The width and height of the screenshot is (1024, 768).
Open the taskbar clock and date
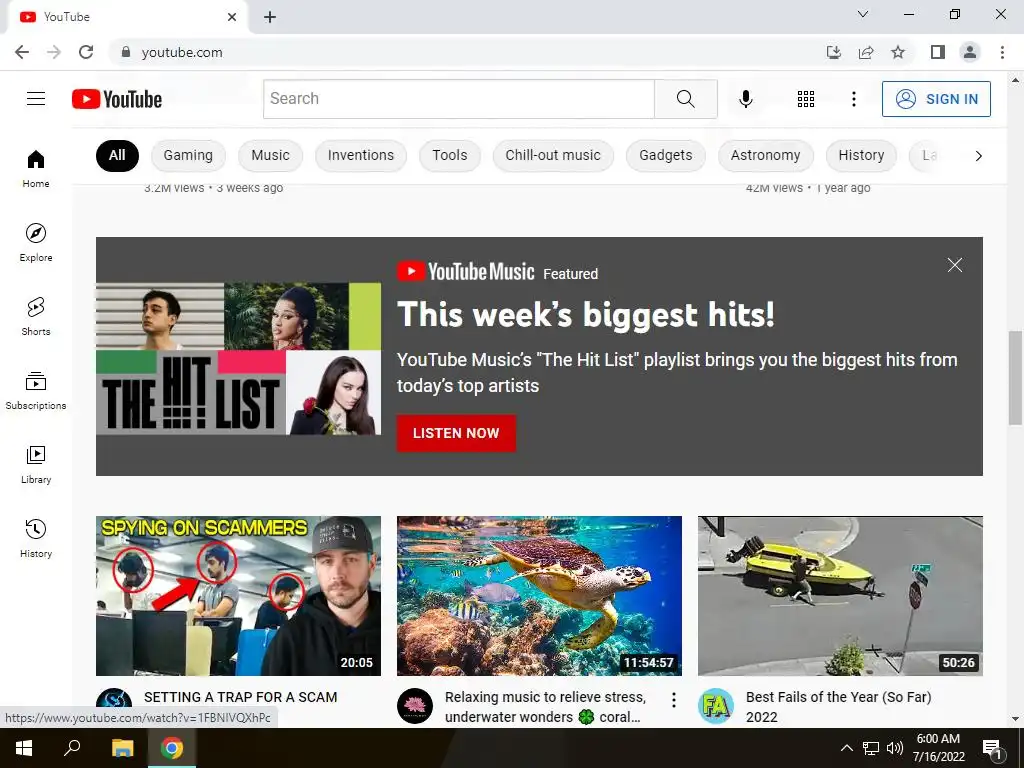pos(938,748)
